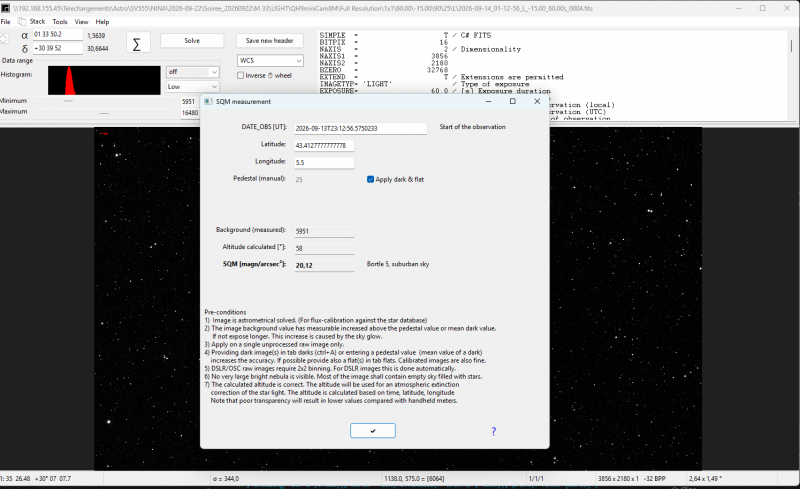800x489 pixels.
Task: Click the Maximum value field 16480
Action: click(x=189, y=113)
